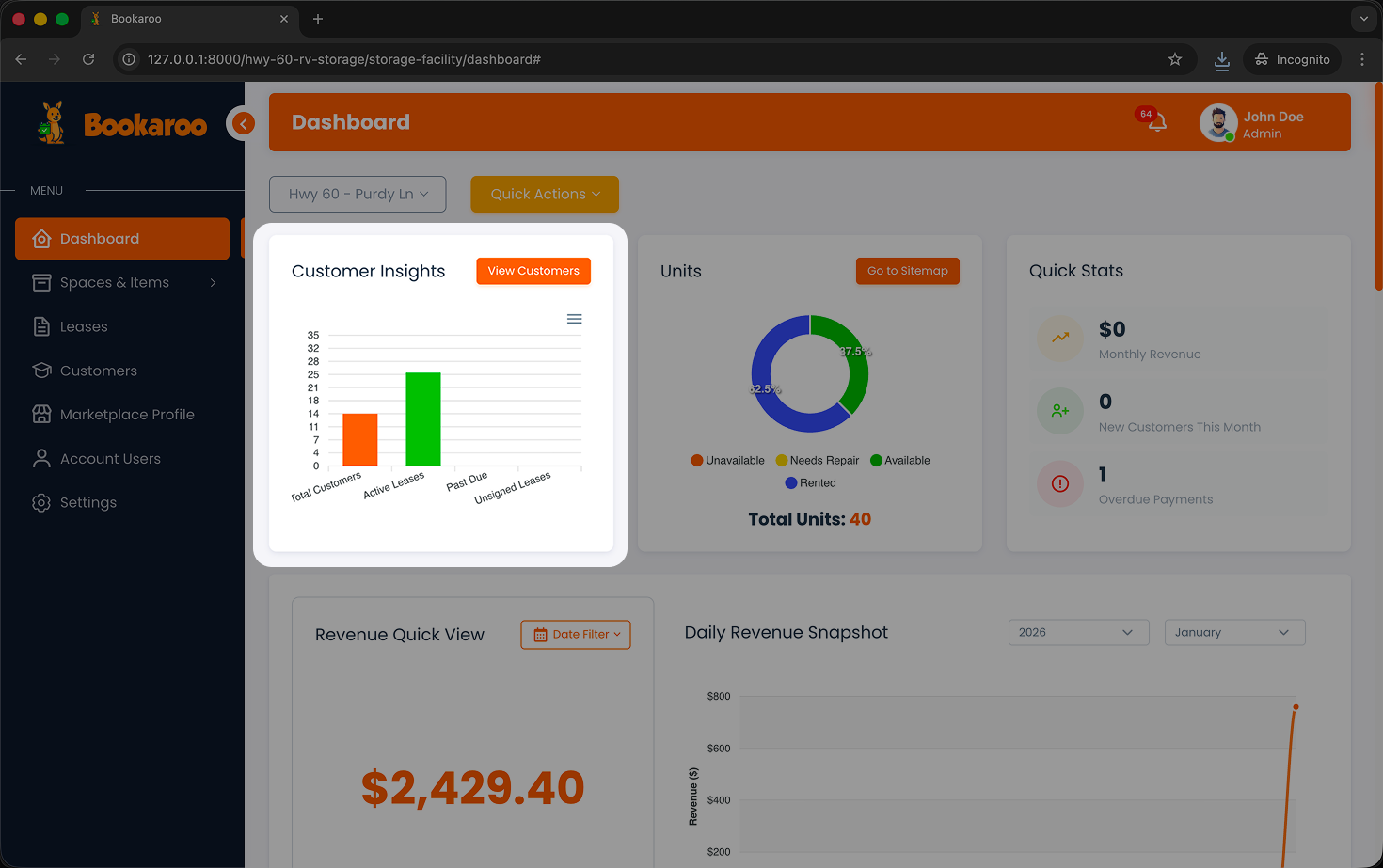Toggle the Unavailable legend item
This screenshot has width=1383, height=868.
727,460
